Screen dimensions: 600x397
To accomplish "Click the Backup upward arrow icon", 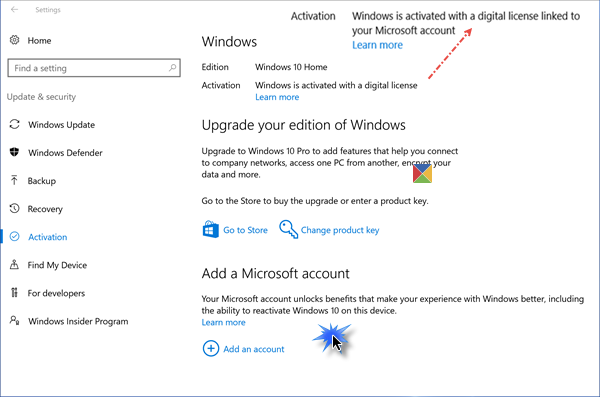I will point(15,180).
